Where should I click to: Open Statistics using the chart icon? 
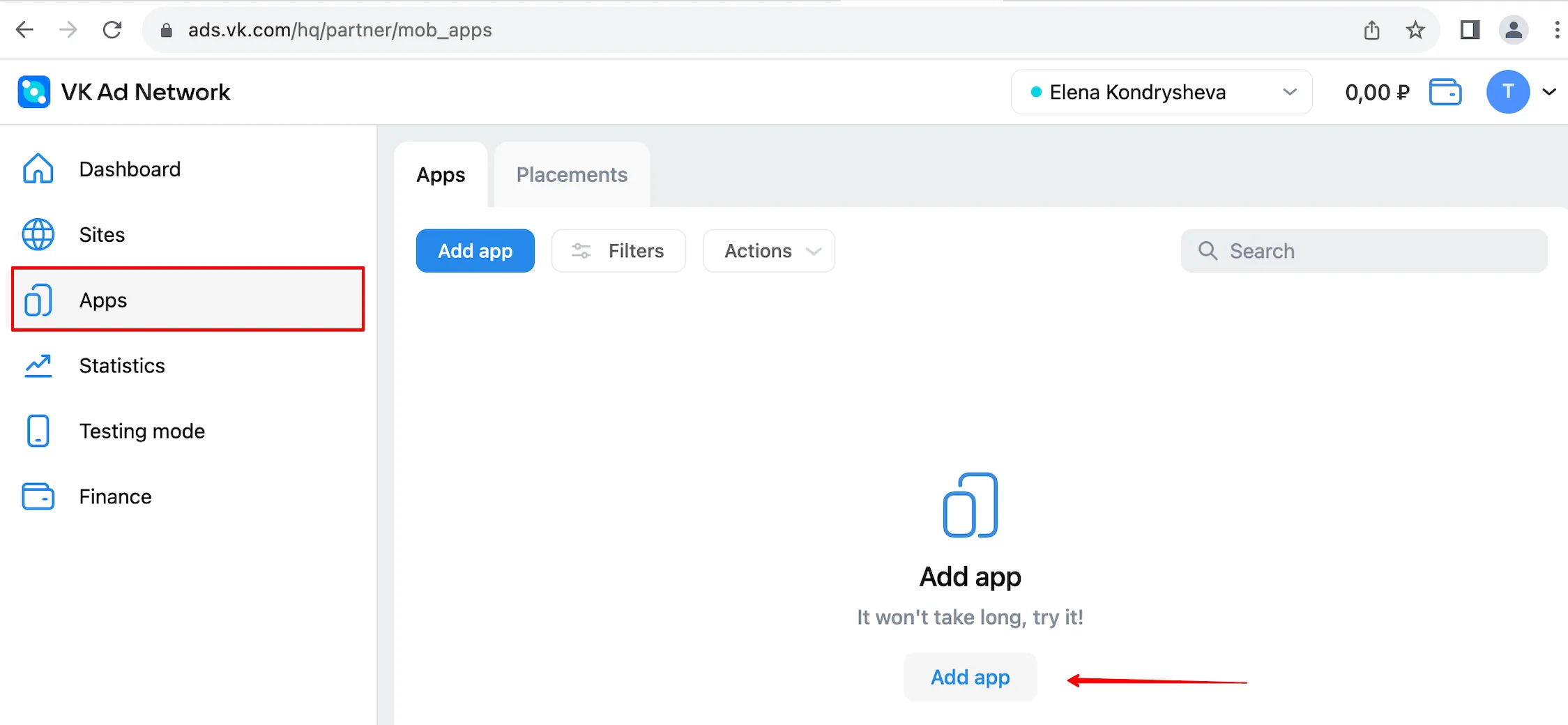pyautogui.click(x=38, y=365)
